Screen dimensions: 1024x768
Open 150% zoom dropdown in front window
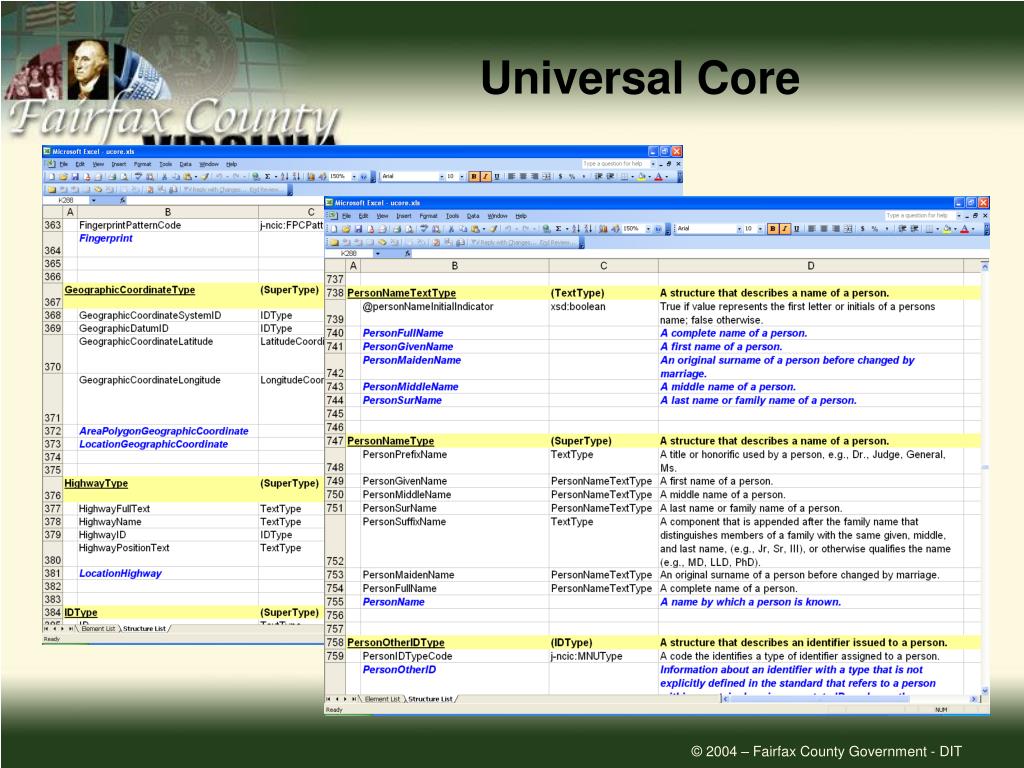point(648,229)
